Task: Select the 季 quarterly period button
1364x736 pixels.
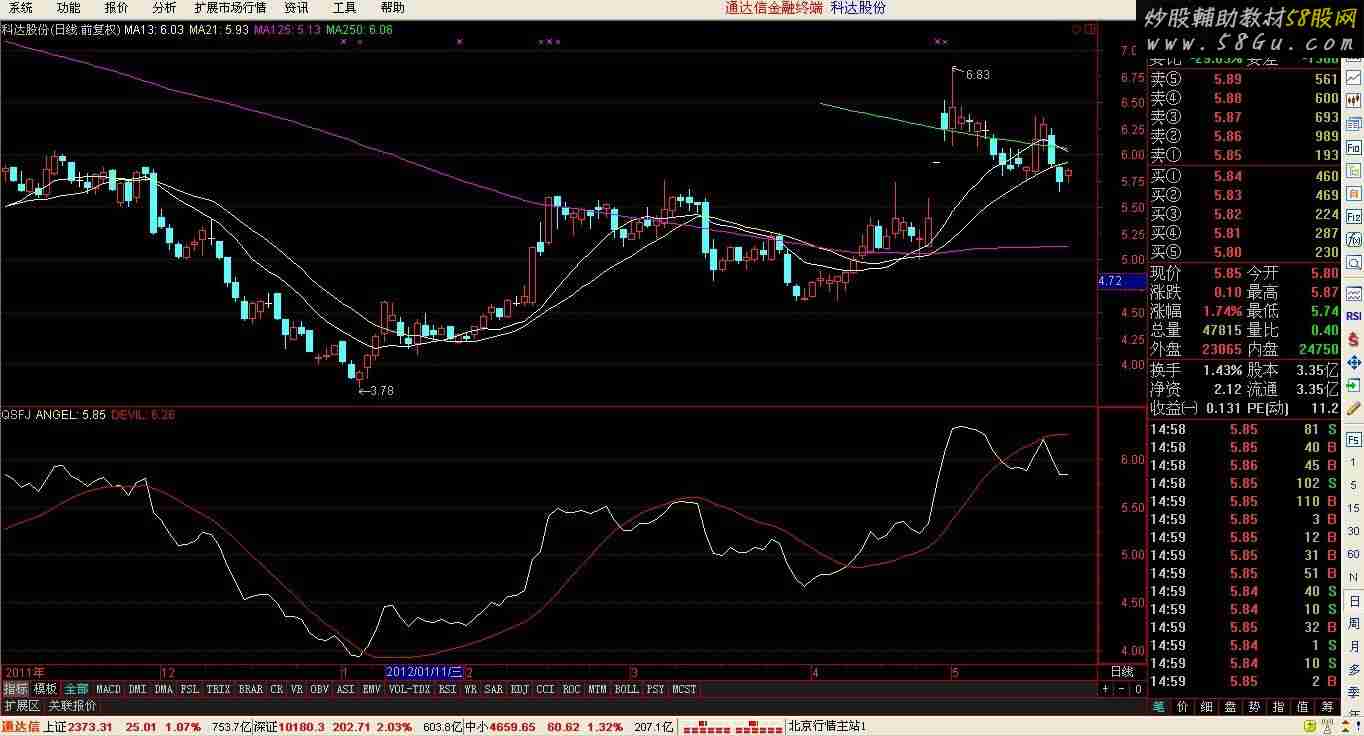Action: (x=1354, y=692)
